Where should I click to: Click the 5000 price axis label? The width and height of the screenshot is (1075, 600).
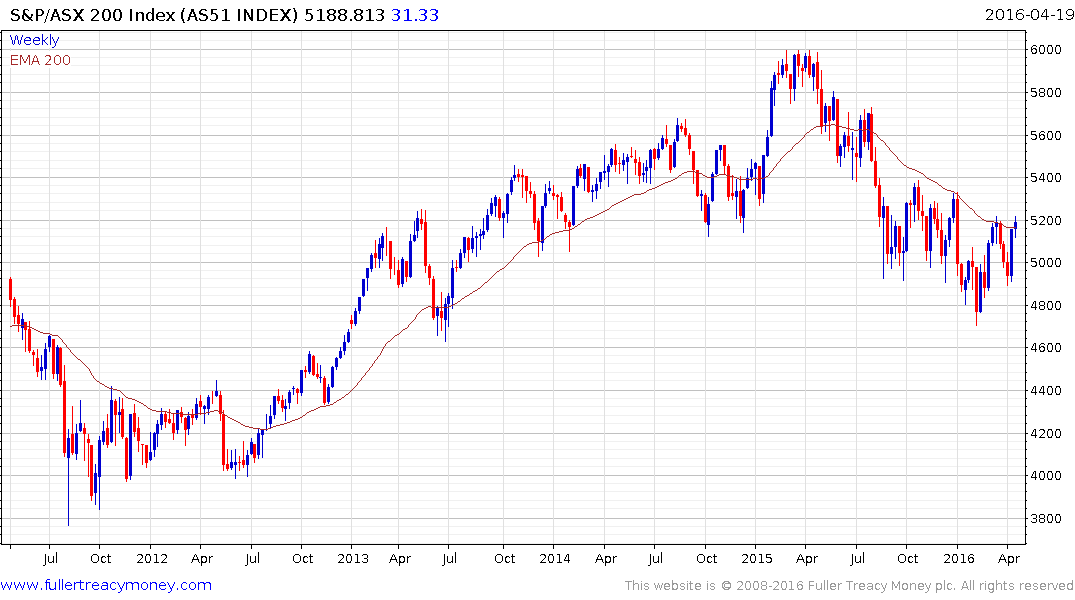coord(1046,263)
